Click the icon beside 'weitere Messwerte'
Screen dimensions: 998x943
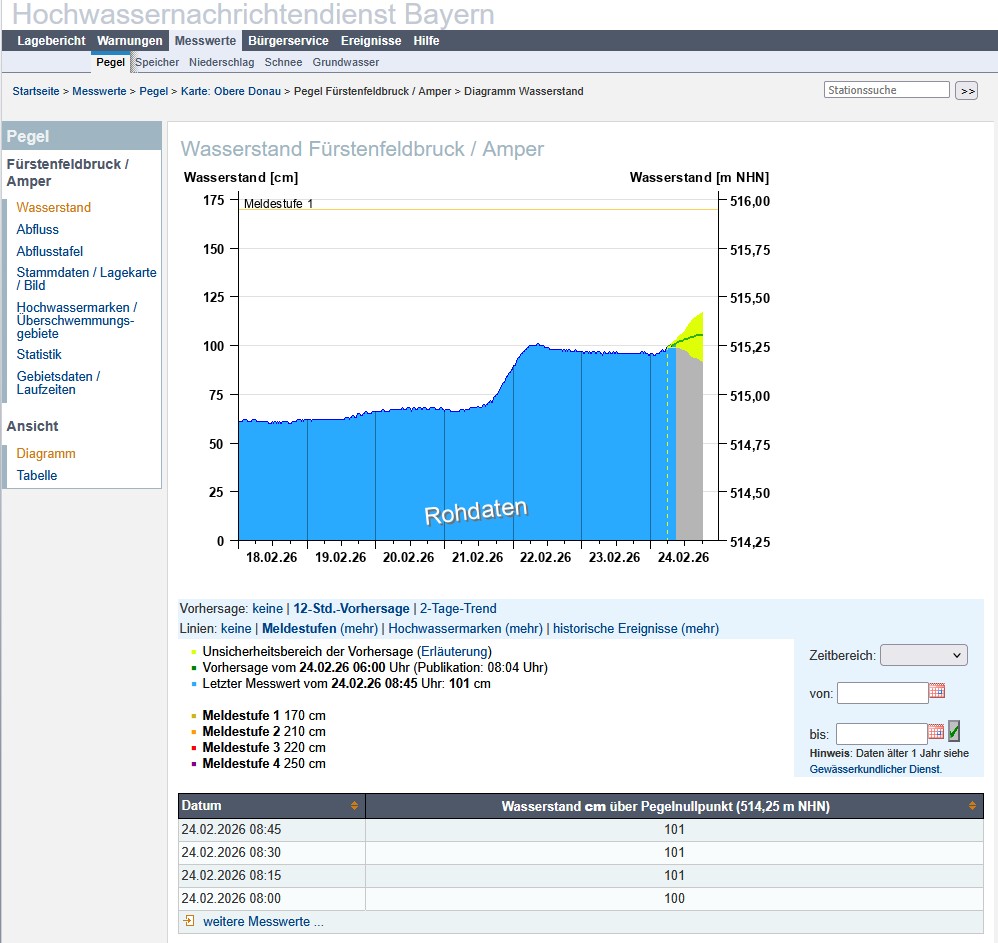point(188,921)
